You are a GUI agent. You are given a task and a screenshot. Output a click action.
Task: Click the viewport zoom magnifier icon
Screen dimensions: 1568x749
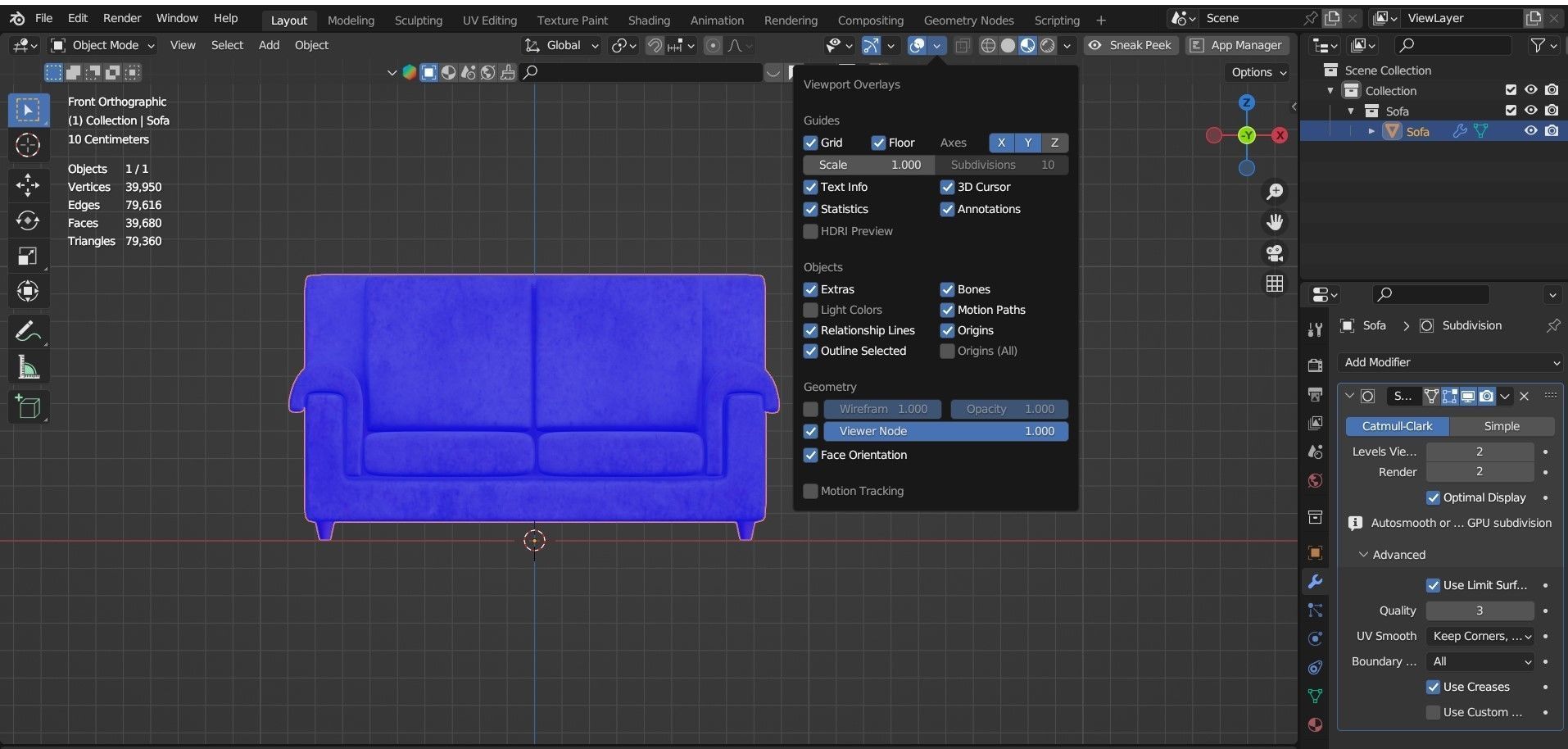1275,192
